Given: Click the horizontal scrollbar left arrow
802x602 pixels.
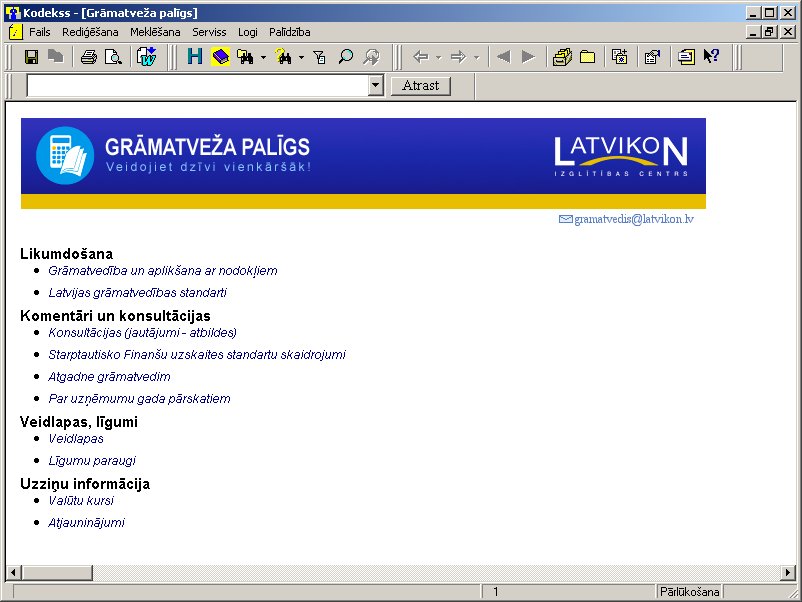Looking at the screenshot, I should [14, 572].
